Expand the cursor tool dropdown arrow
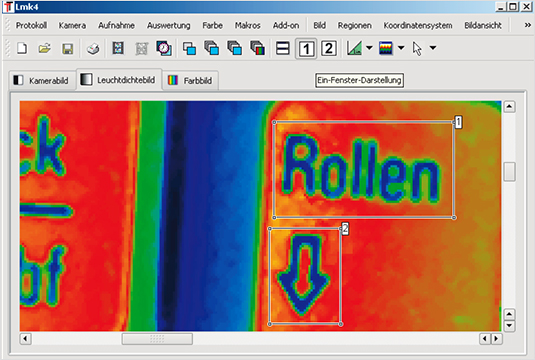Screen dimensions: 535x360 coord(433,48)
